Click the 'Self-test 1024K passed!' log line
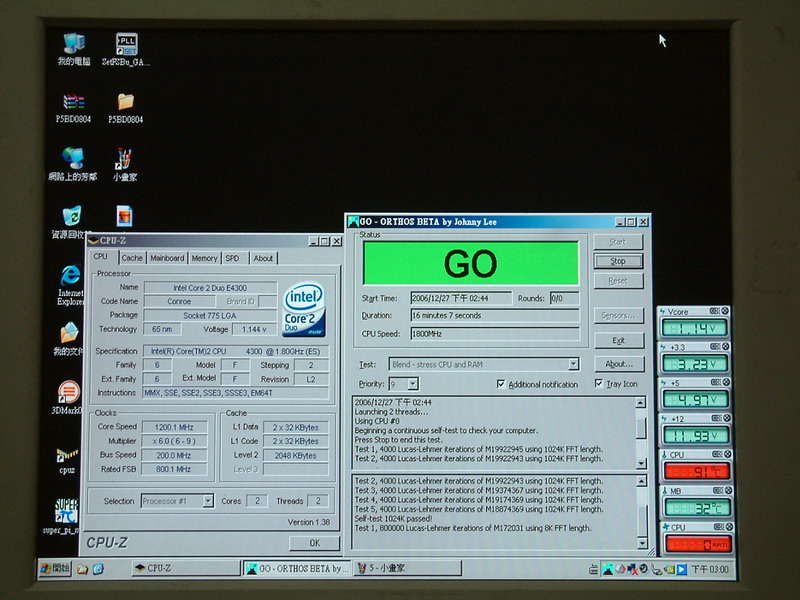800x600 pixels. 393,518
